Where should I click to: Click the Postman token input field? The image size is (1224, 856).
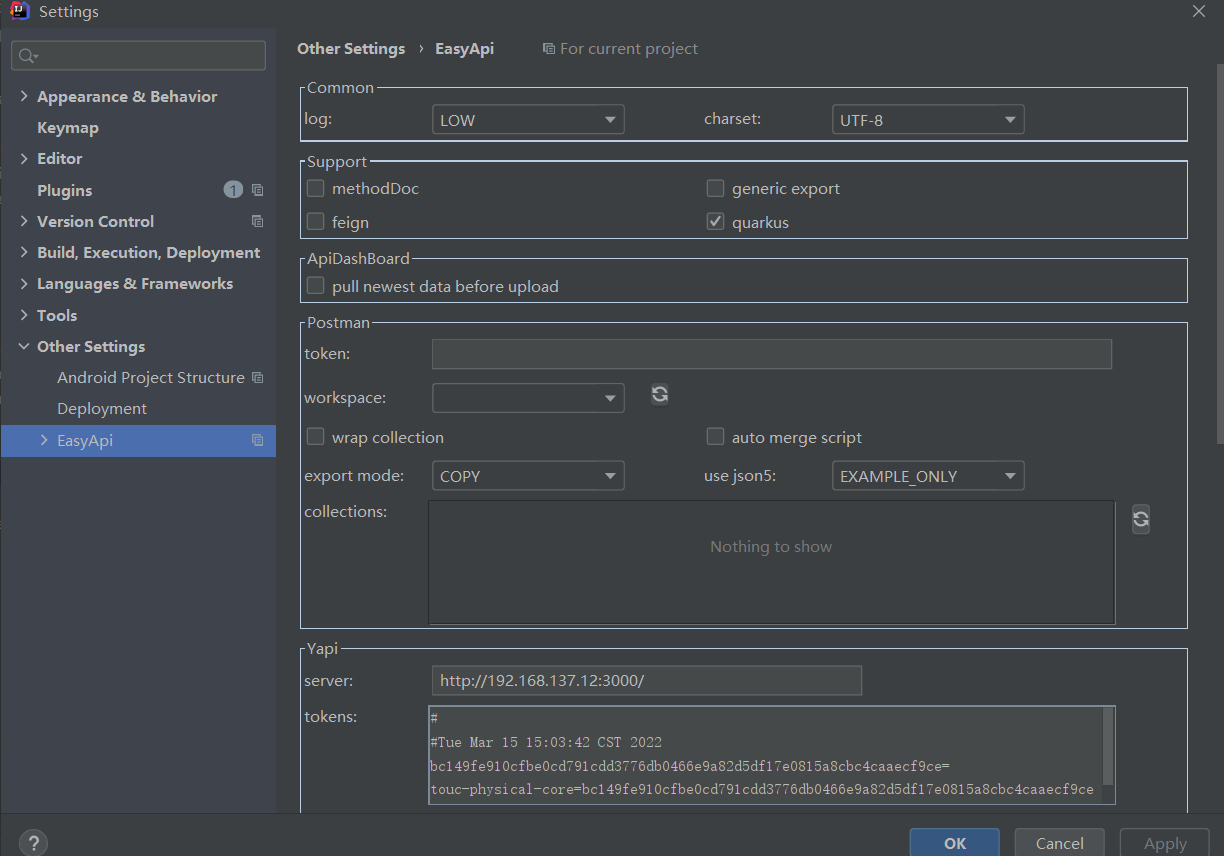click(x=772, y=354)
